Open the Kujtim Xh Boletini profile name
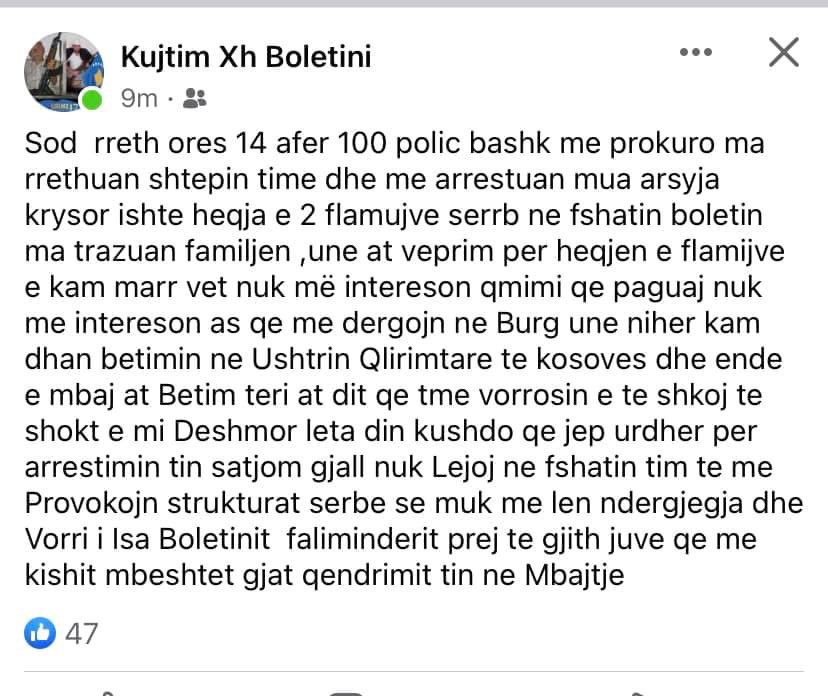Screen dimensions: 828x696 coord(246,57)
